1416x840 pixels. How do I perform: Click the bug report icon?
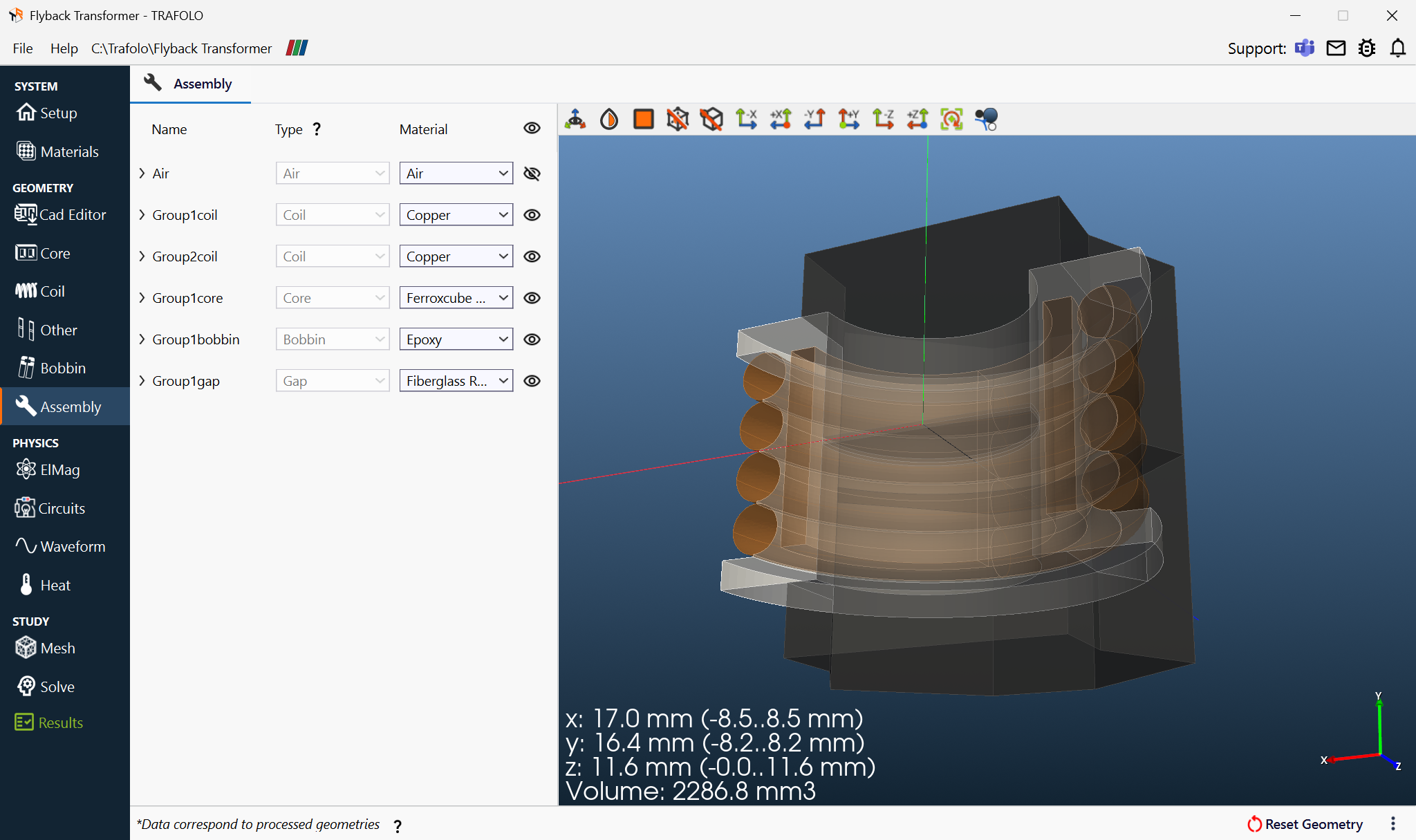(1367, 48)
